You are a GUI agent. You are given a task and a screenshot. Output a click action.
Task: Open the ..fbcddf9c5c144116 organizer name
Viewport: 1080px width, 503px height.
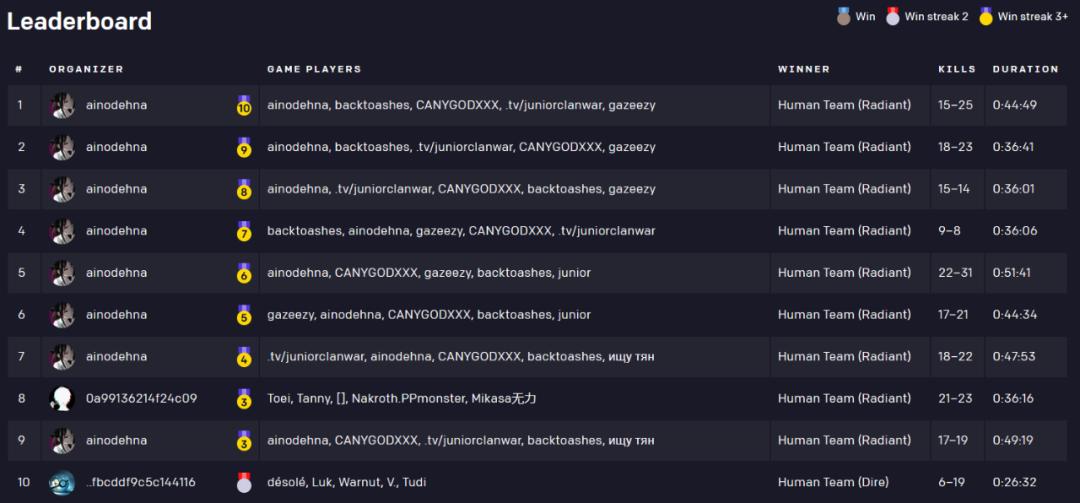coord(140,482)
